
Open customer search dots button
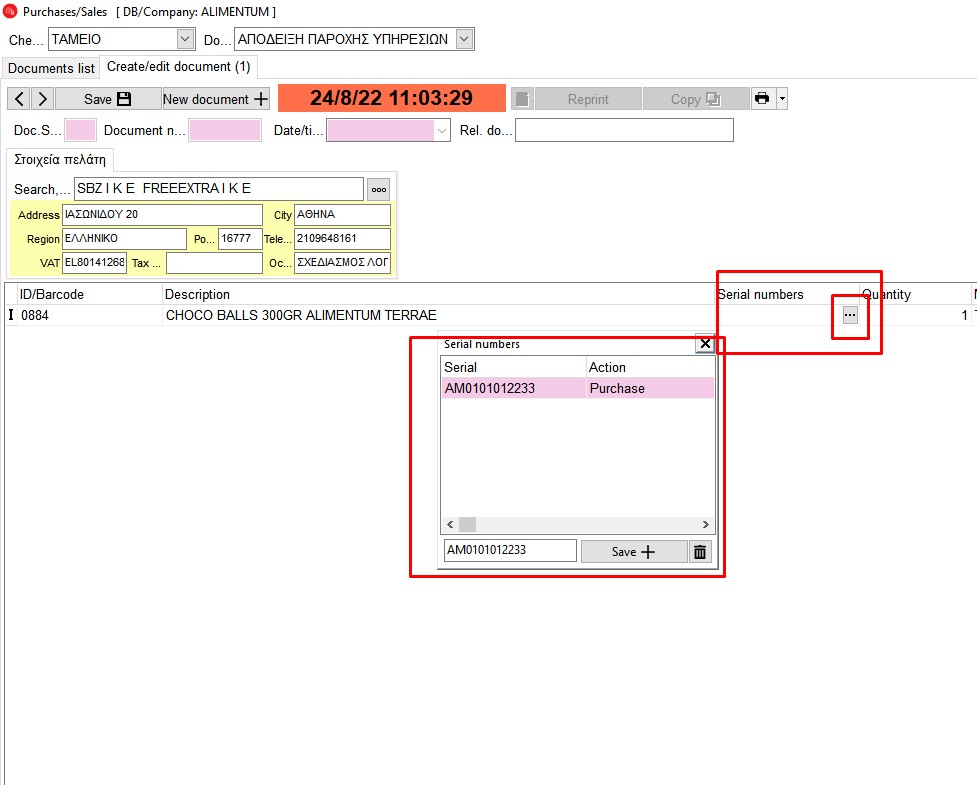pos(379,189)
